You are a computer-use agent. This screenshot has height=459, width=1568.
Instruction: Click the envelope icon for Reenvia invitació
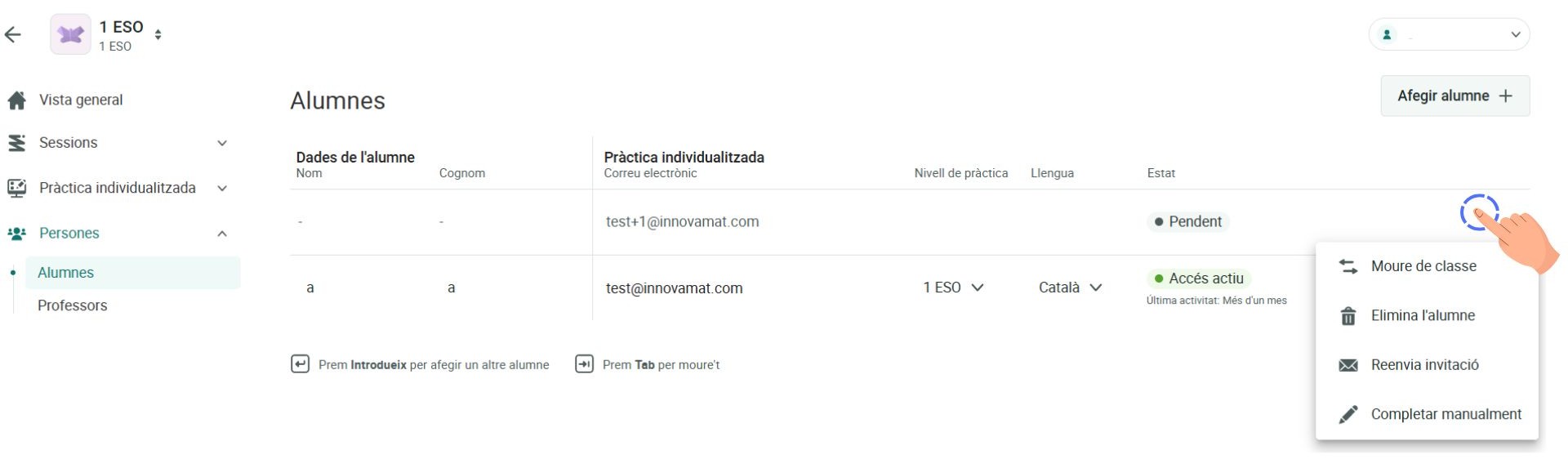(1348, 365)
